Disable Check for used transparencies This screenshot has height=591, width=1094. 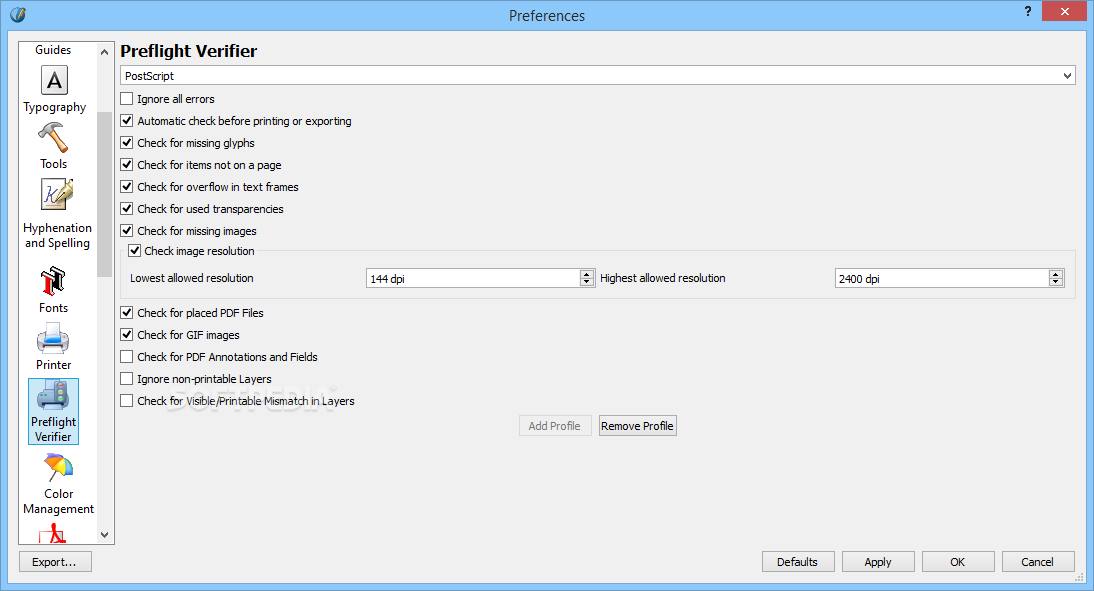tap(126, 209)
